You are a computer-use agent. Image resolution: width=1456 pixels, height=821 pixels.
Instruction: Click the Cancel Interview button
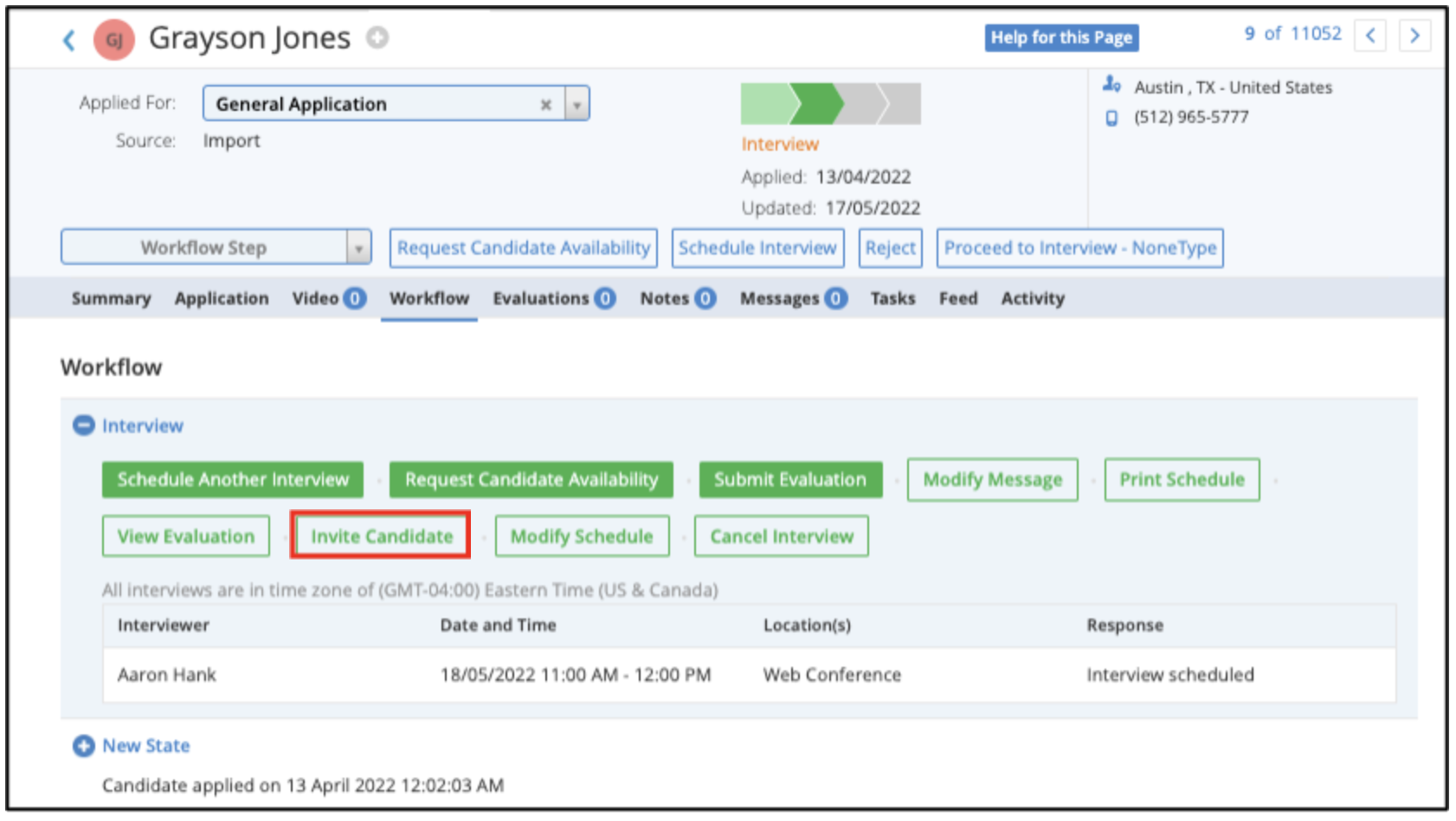tap(782, 536)
